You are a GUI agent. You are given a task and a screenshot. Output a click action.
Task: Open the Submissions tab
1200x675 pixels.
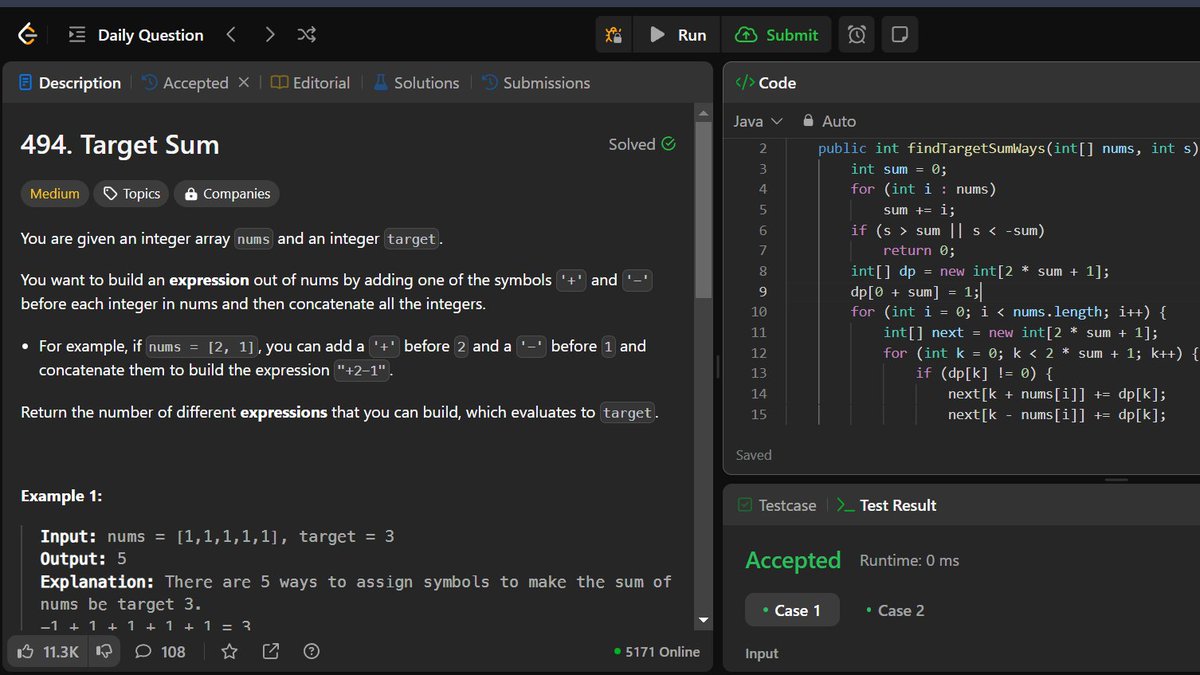[x=535, y=83]
